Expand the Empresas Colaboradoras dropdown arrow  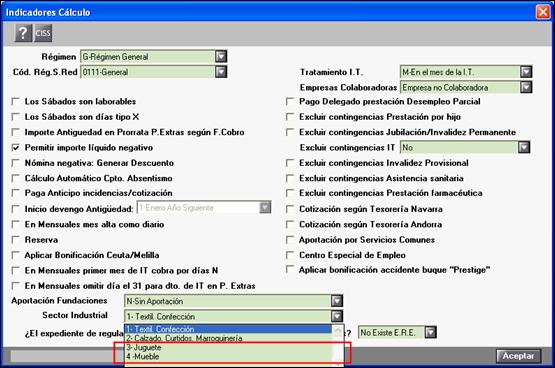[526, 87]
